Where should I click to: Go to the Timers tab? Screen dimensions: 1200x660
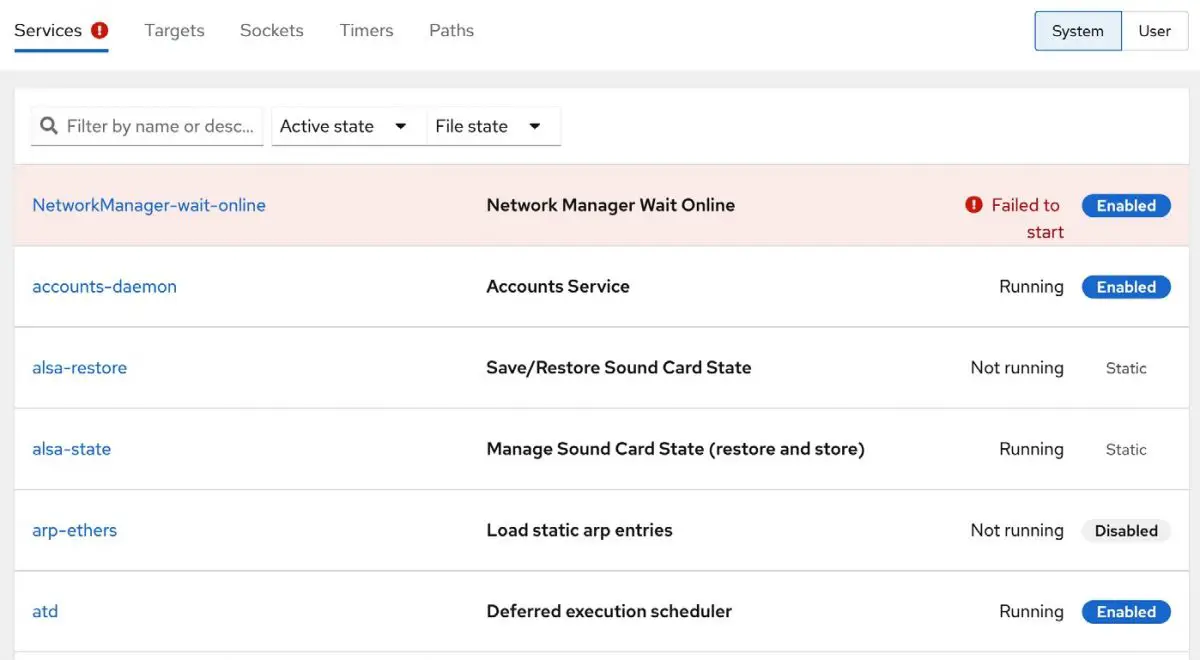pyautogui.click(x=366, y=30)
